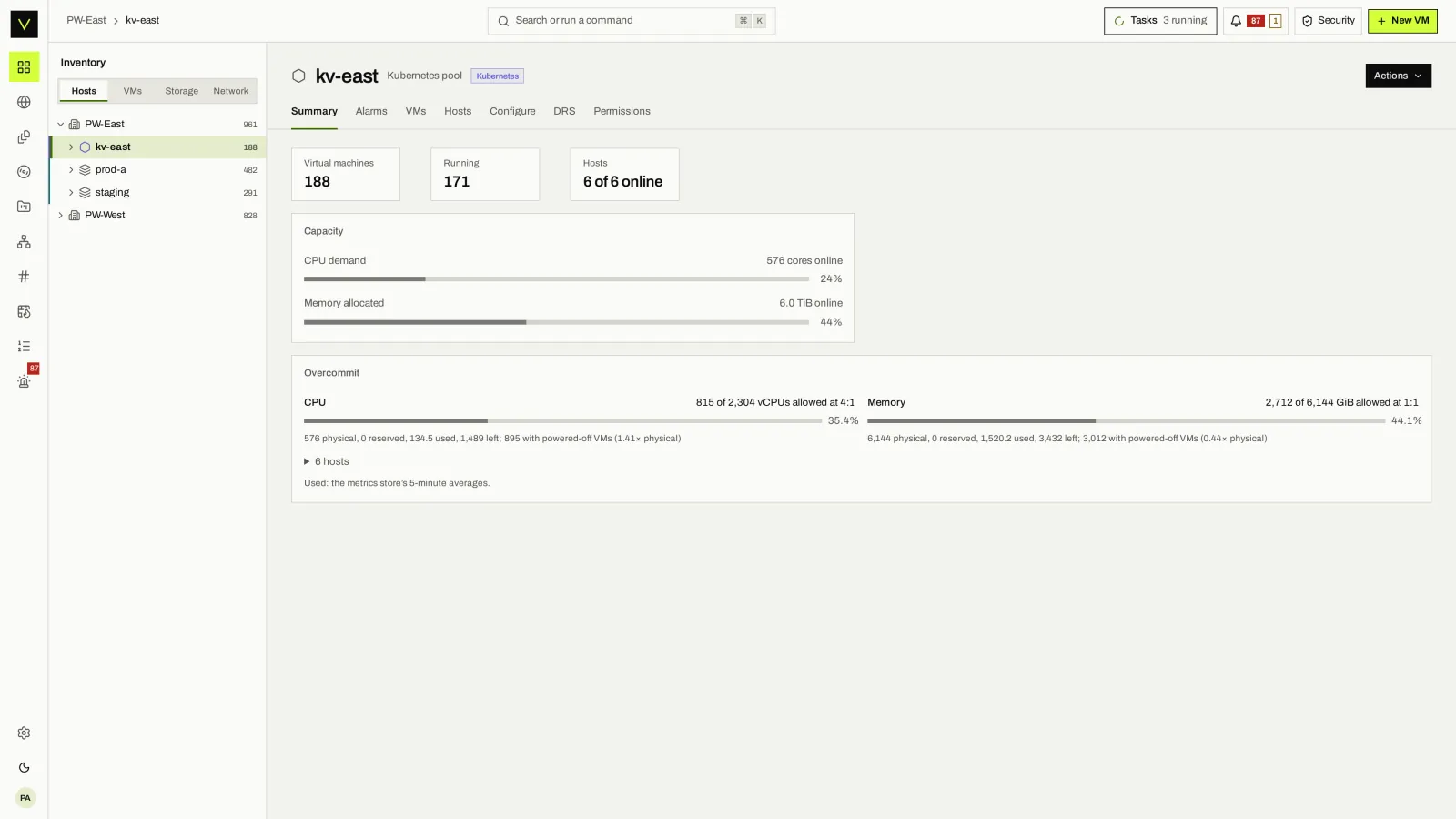Screen dimensions: 1456x819
Task: Open notifications bell in the top bar
Action: pos(1236,21)
